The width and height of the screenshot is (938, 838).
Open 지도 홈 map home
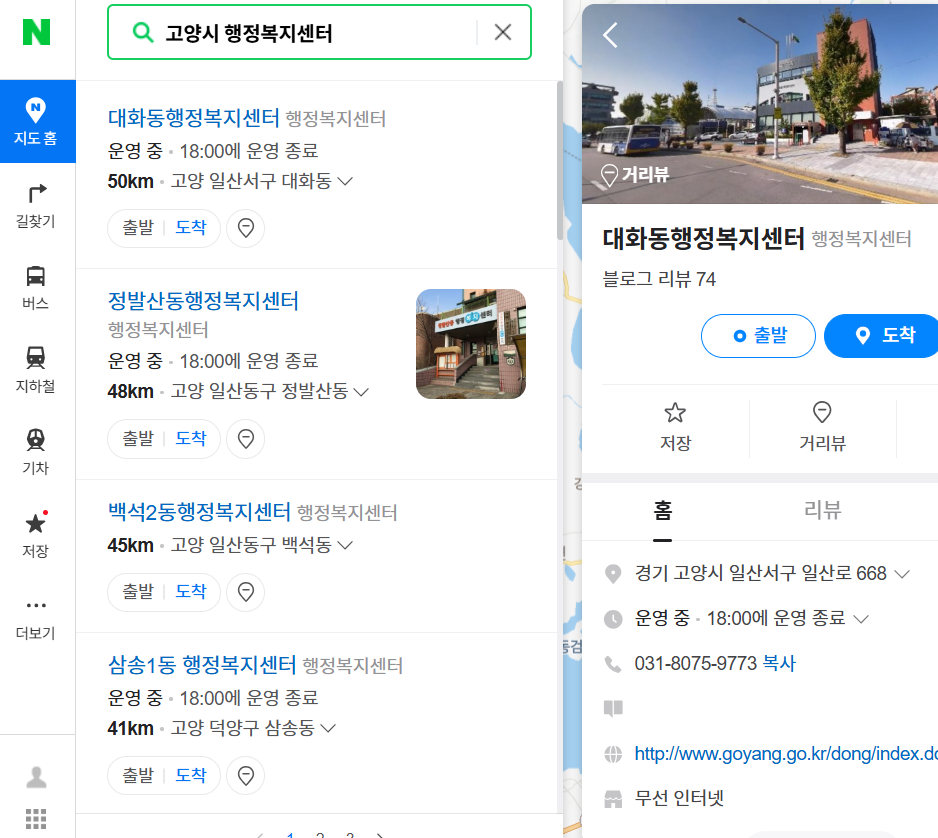click(36, 121)
